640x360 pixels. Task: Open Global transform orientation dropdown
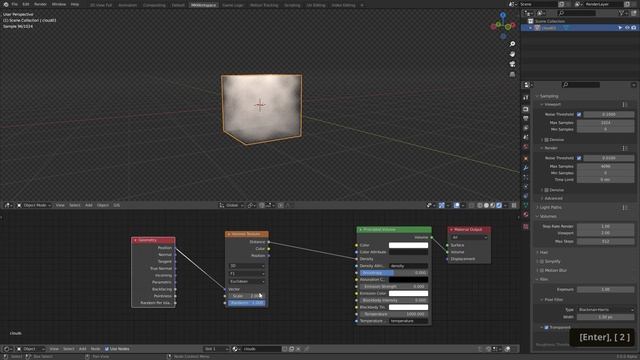tap(231, 205)
